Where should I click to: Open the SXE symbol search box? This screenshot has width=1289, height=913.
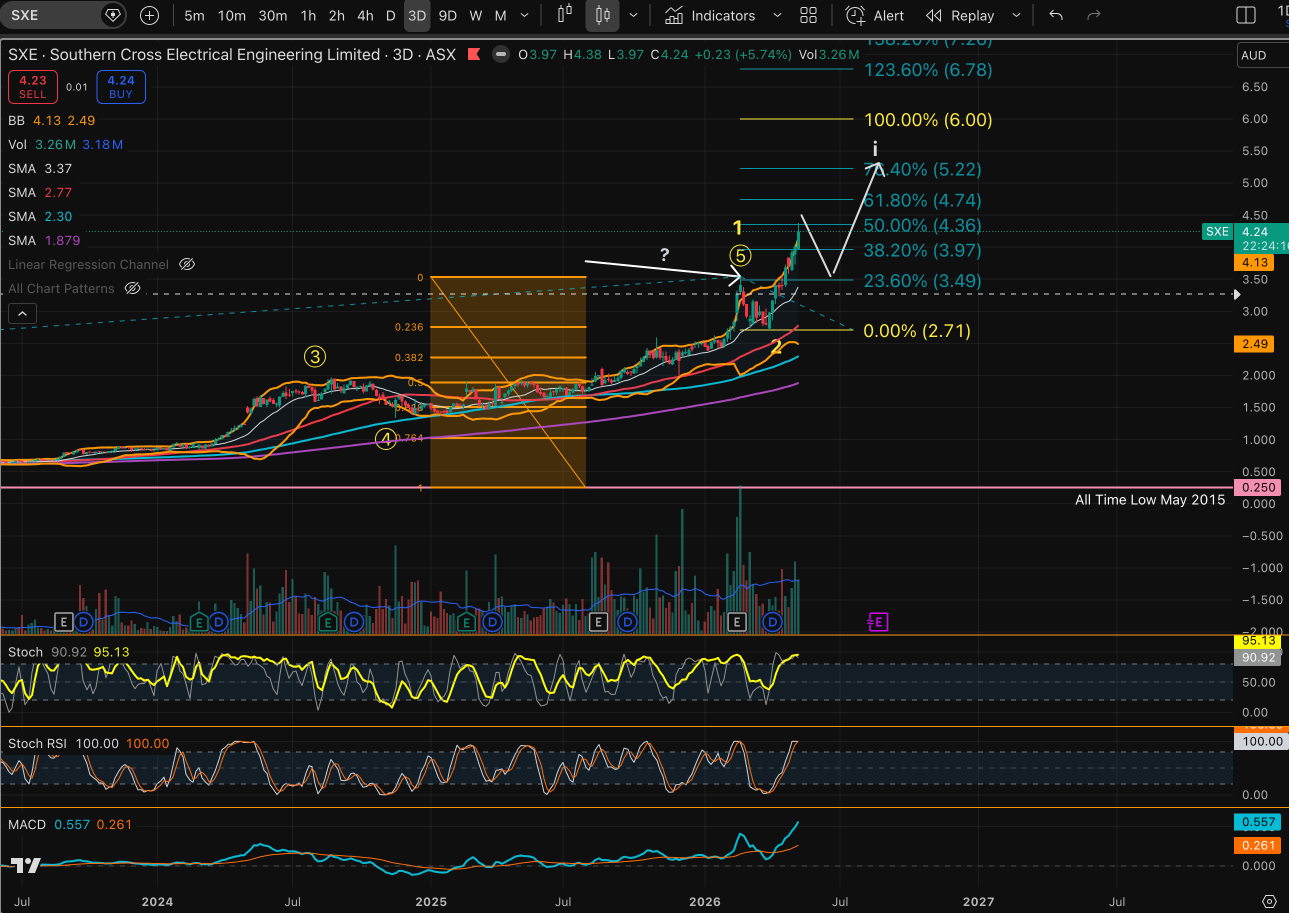coord(65,15)
